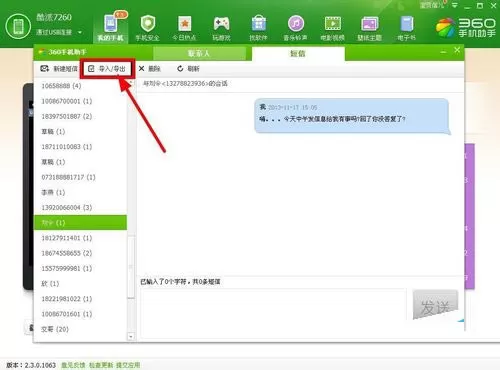
Task: Click the 发送 send button
Action: tap(435, 305)
